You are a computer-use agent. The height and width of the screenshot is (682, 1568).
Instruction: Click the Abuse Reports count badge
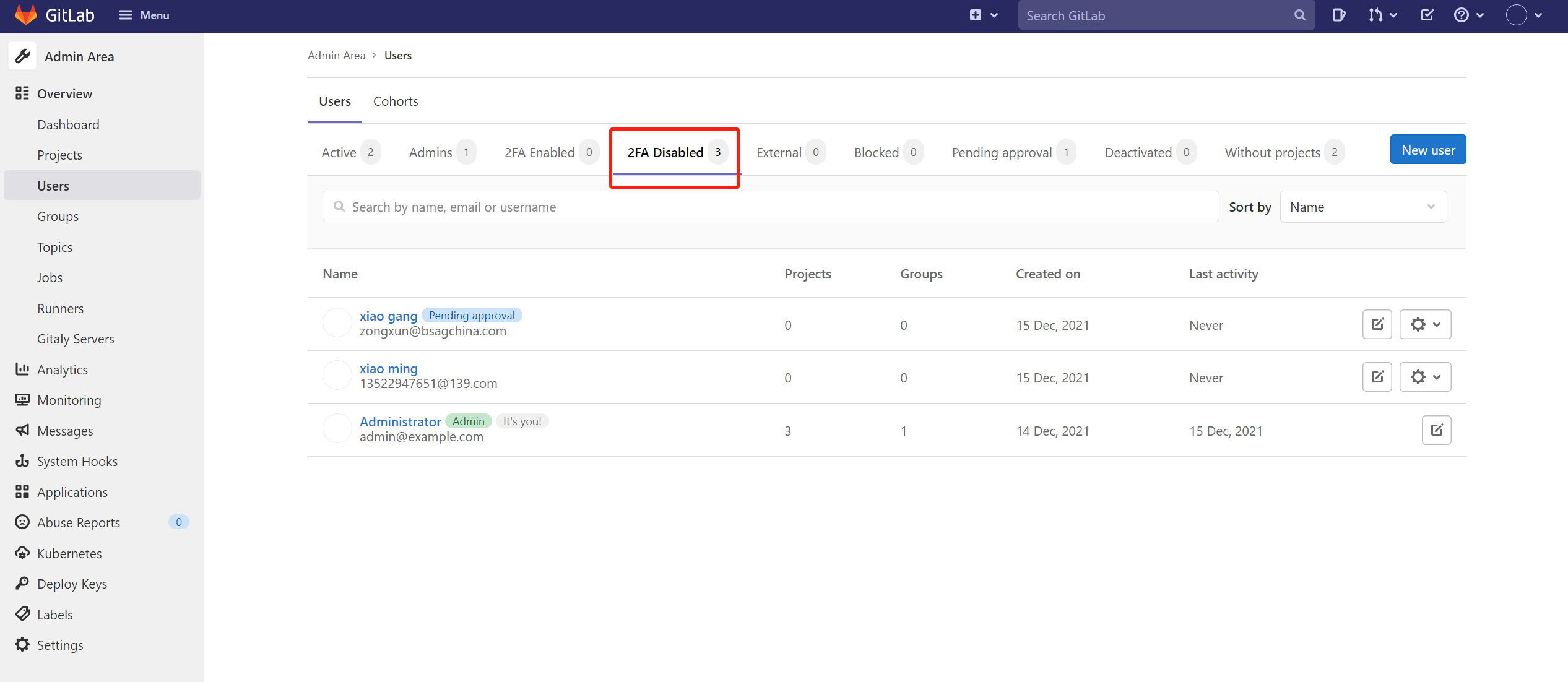pyautogui.click(x=178, y=522)
